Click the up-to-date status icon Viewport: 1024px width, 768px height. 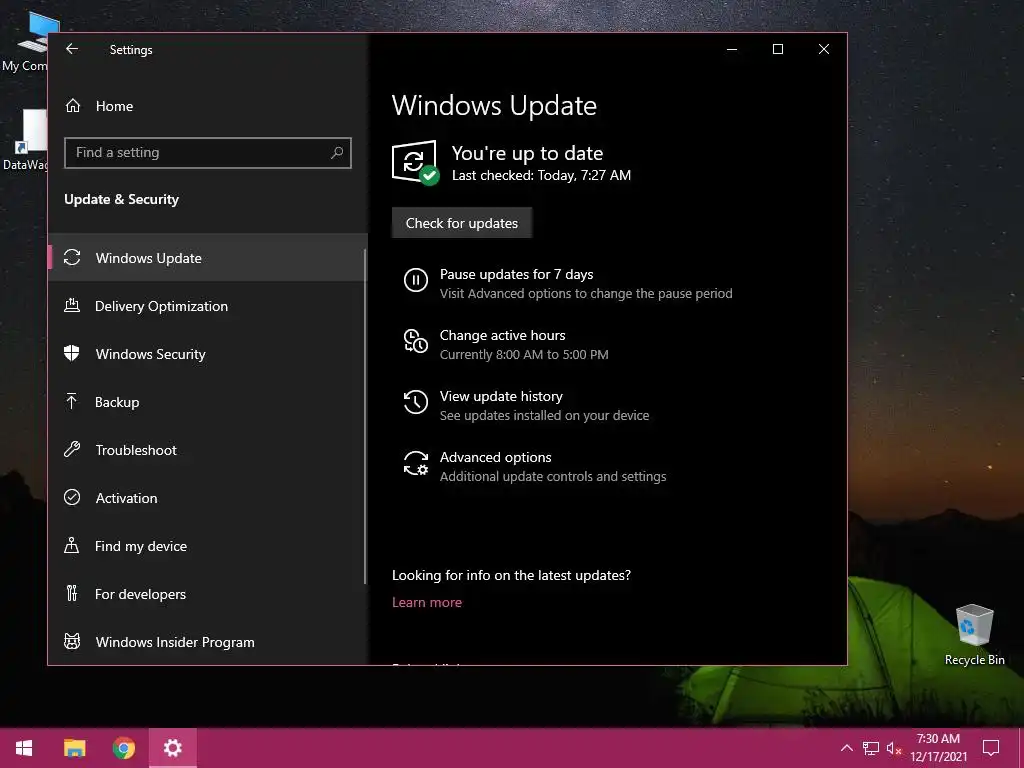(415, 163)
